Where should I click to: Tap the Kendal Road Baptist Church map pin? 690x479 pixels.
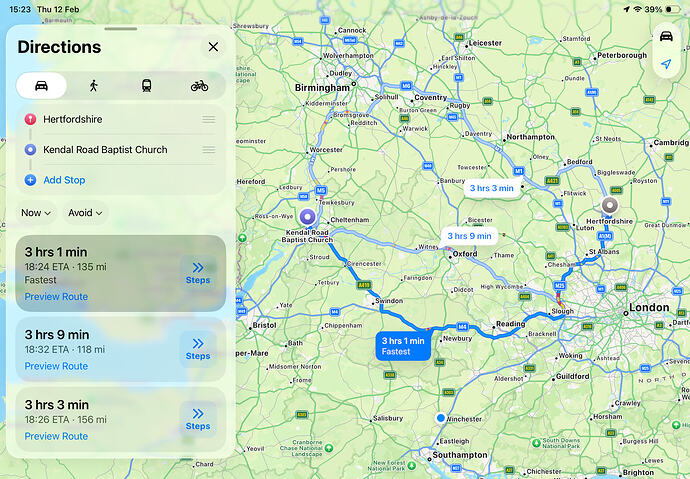click(x=308, y=216)
